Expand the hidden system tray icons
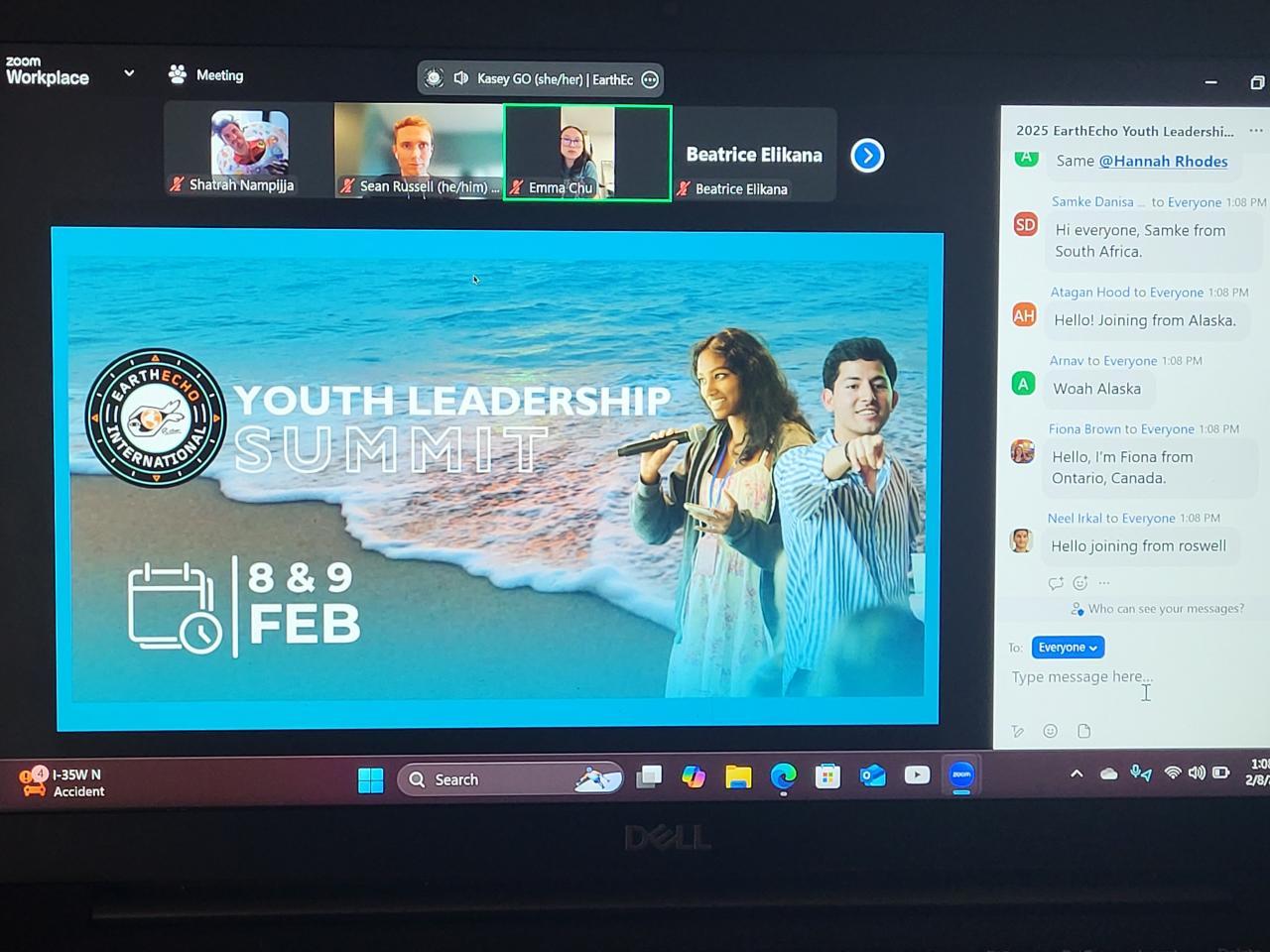Screen dimensions: 1270x952 click(1077, 773)
